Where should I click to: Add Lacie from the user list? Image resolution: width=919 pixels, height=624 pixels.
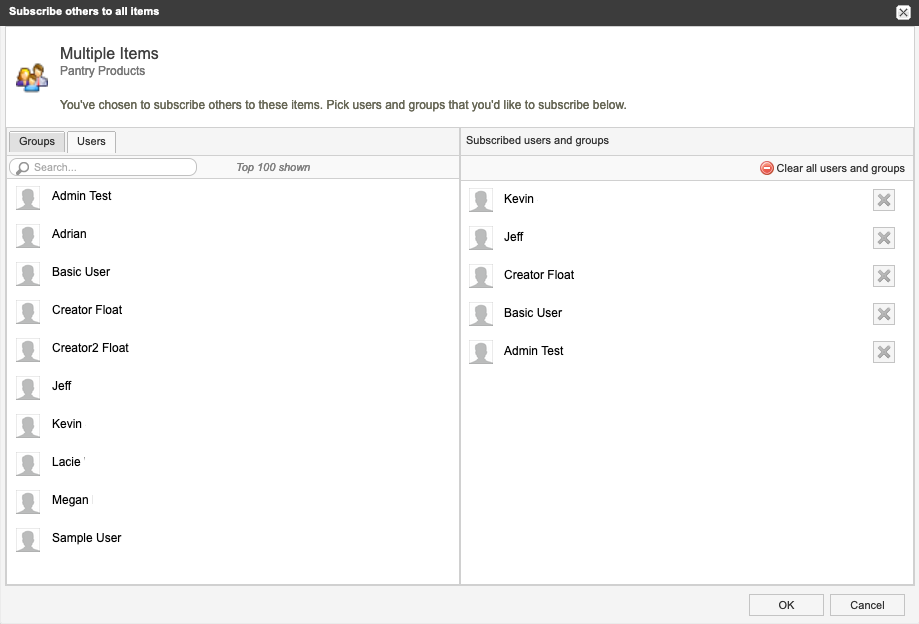point(66,462)
